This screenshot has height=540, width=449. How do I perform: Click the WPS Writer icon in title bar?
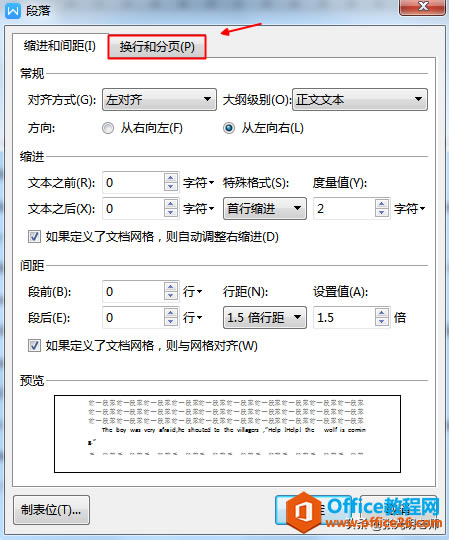(x=13, y=10)
